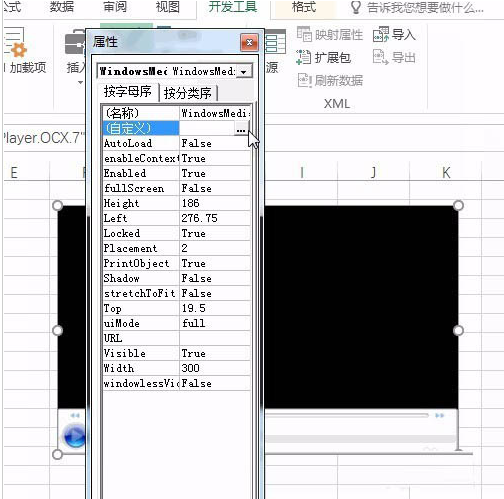Click the Refresh Data label
The width and height of the screenshot is (504, 499).
[x=339, y=81]
